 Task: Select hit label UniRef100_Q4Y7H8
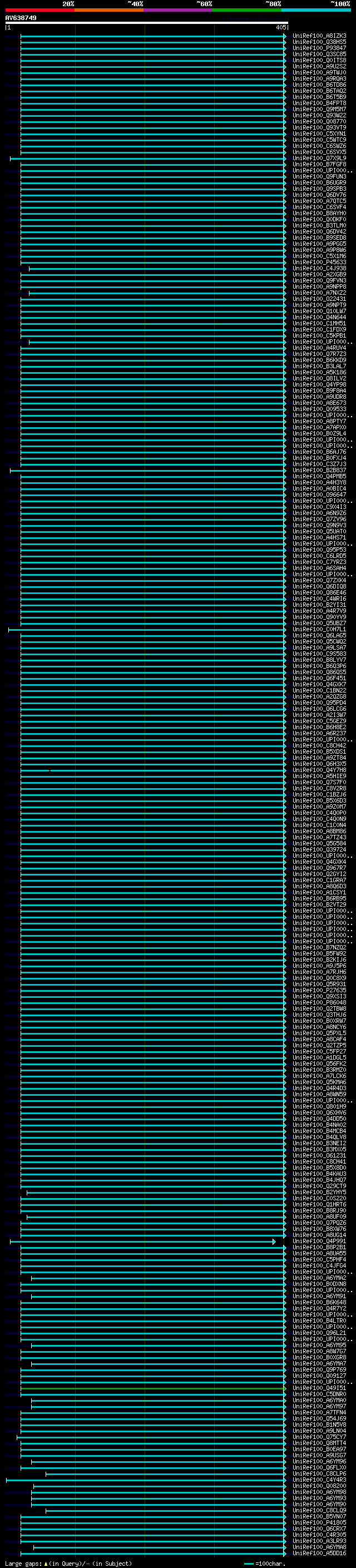click(319, 770)
